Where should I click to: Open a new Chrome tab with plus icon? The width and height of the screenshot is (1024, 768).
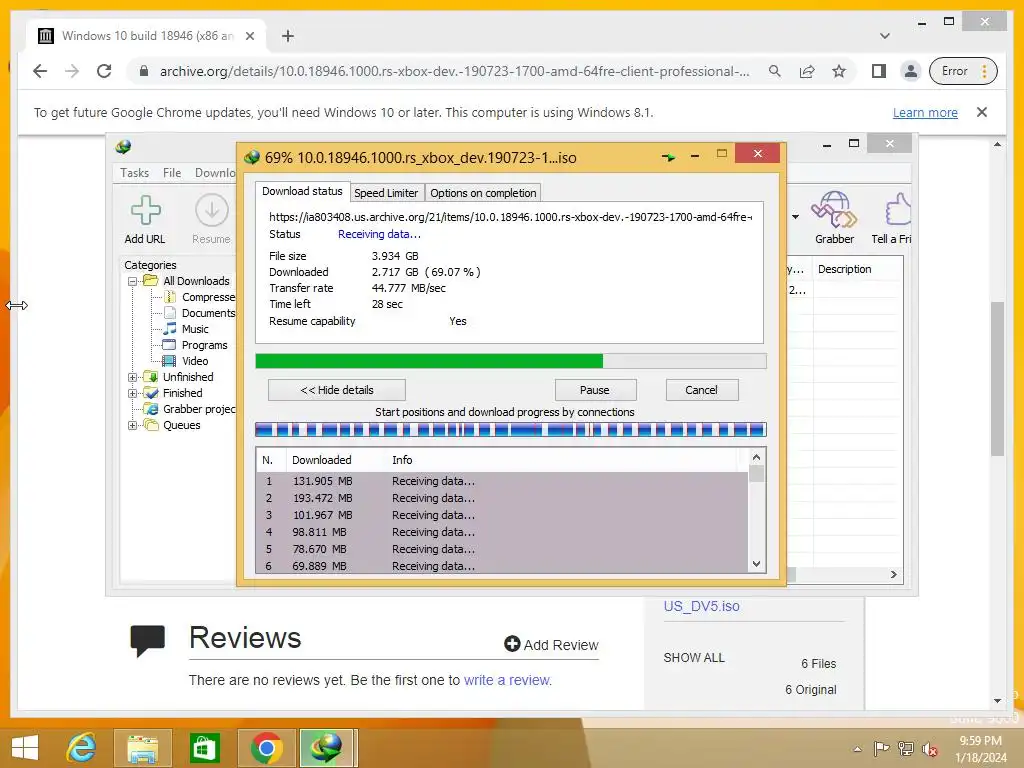288,36
